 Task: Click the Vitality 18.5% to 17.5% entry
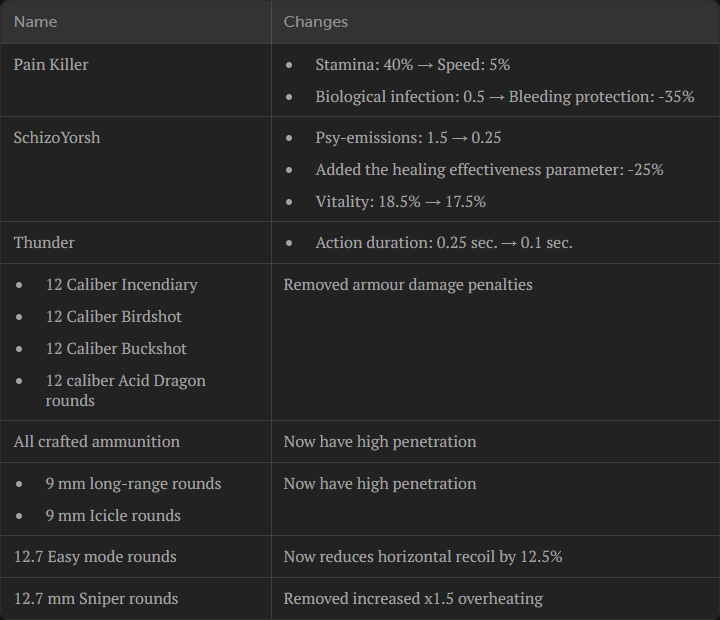[x=400, y=201]
